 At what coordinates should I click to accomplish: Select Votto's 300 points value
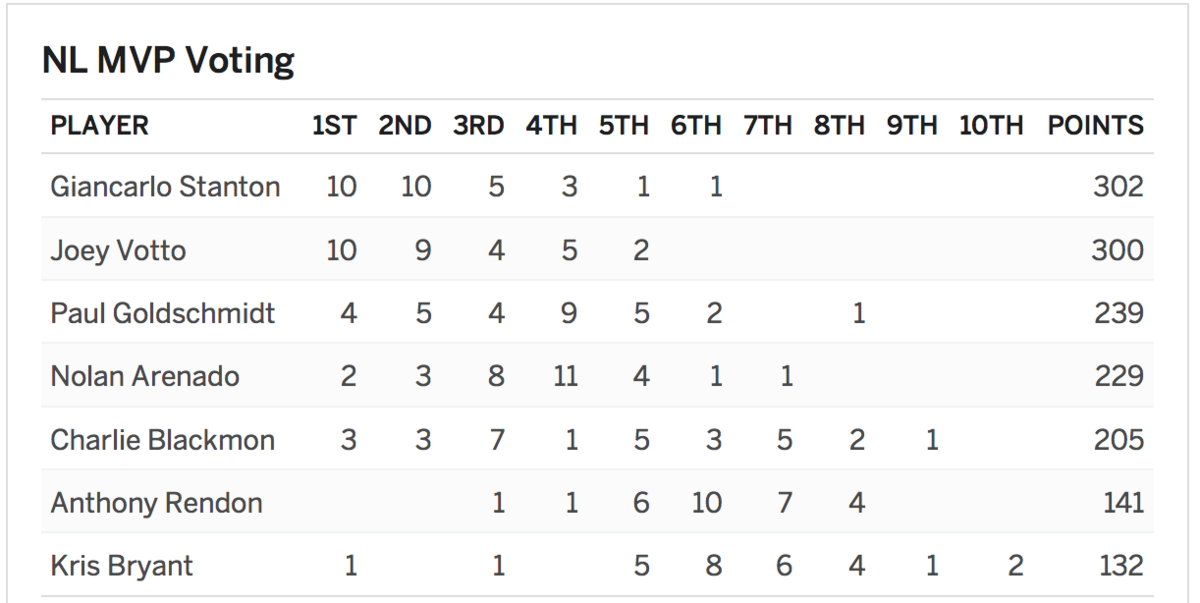pyautogui.click(x=1117, y=250)
